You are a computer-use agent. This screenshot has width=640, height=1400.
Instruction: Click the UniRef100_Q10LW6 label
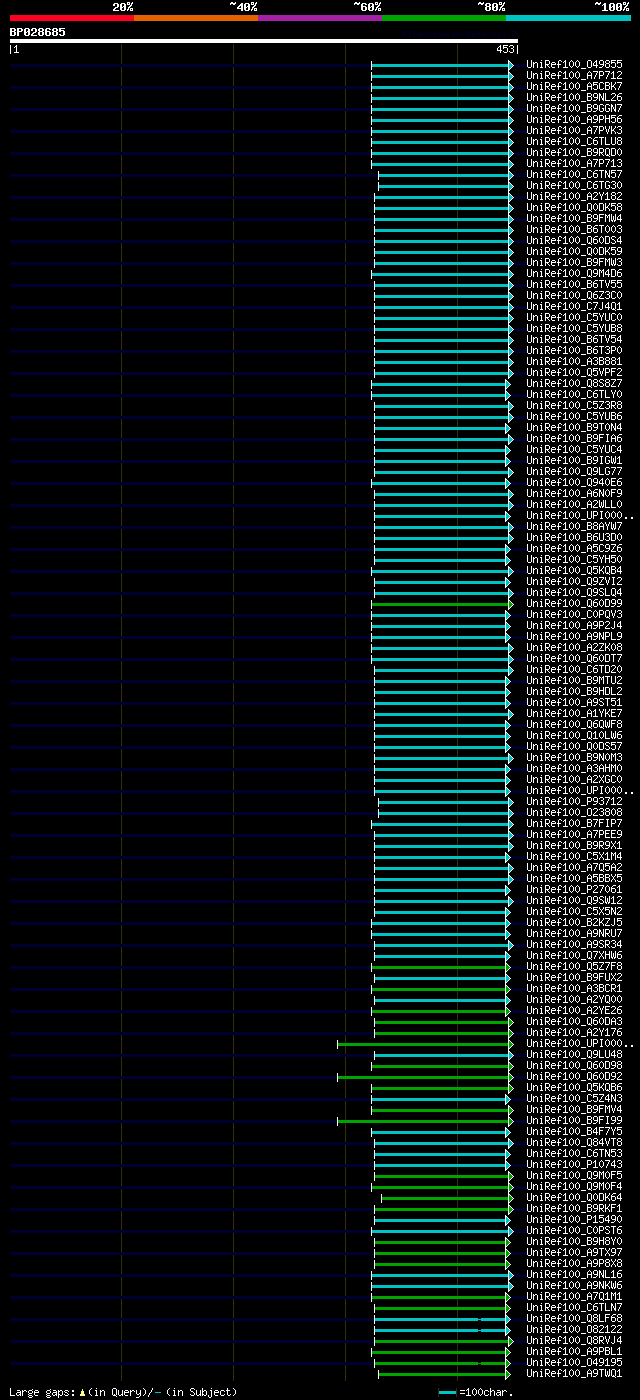(x=574, y=735)
